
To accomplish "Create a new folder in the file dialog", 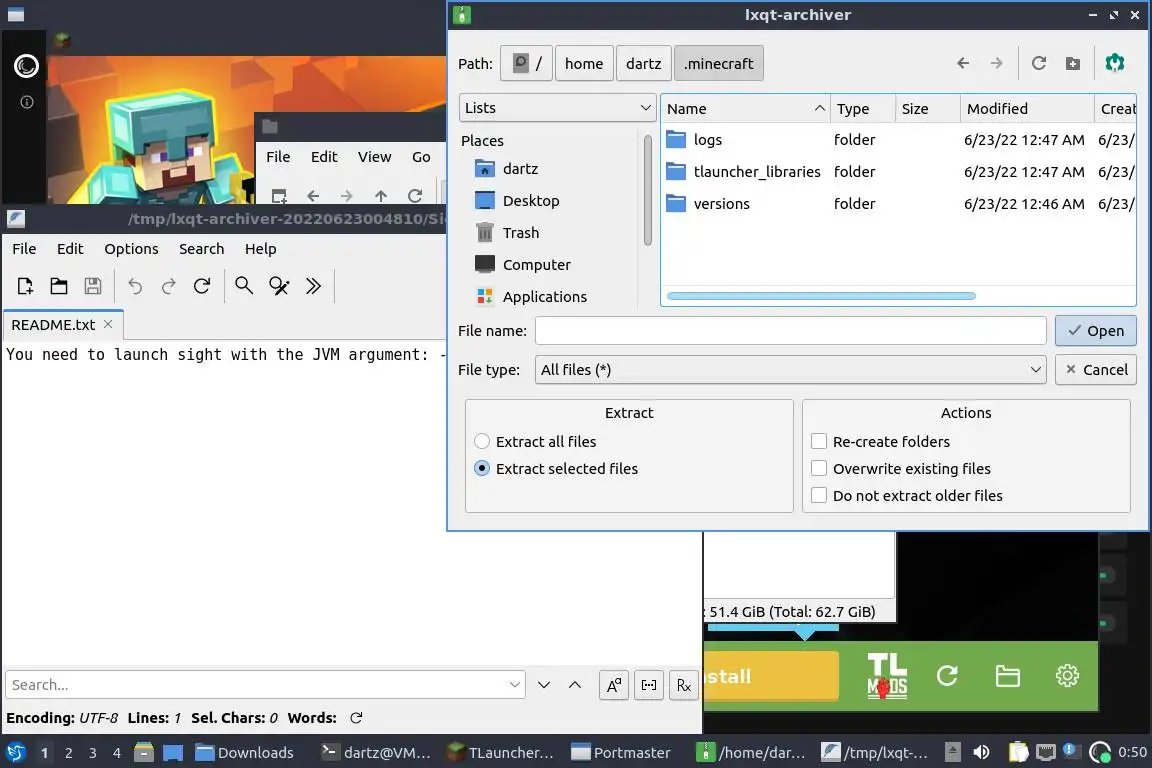I will [1073, 63].
